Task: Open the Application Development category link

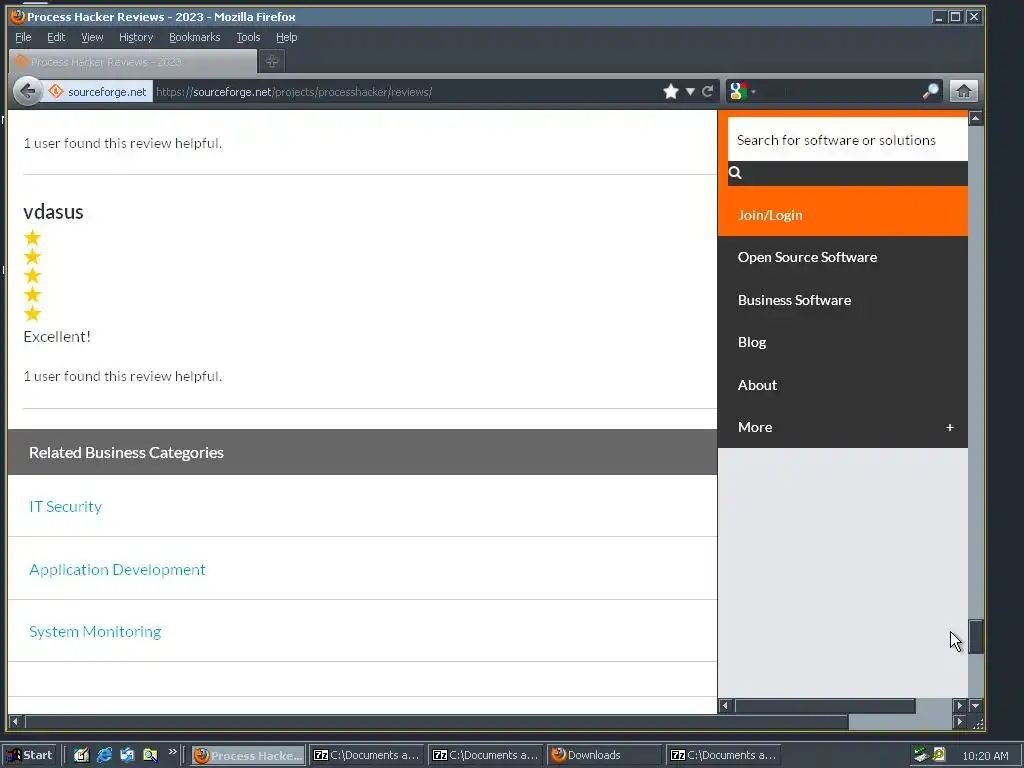Action: (x=117, y=569)
